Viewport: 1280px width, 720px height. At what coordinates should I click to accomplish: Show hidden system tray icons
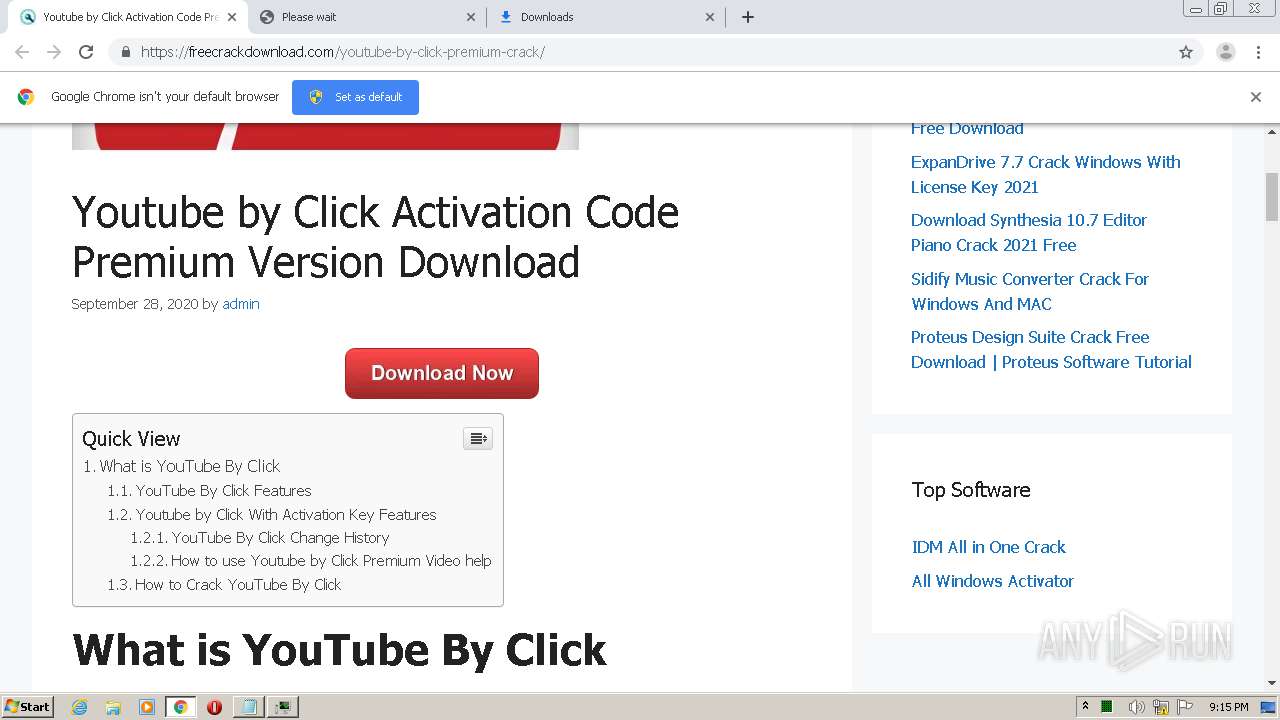[x=1085, y=706]
